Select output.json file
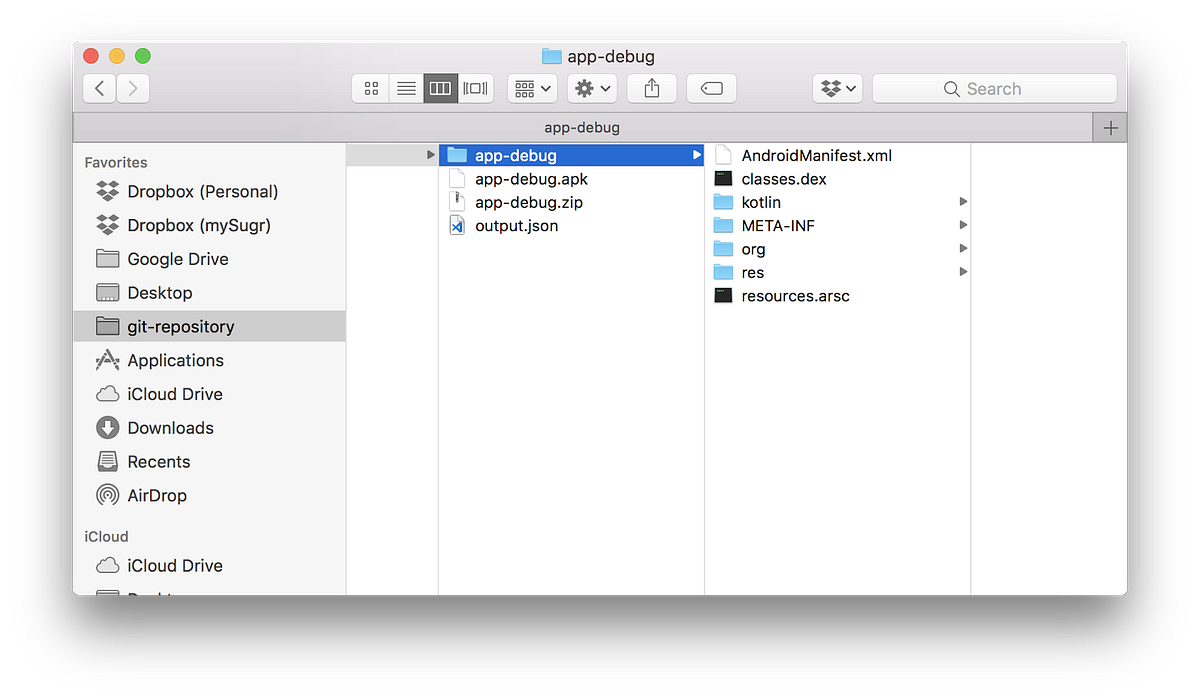 pos(571,226)
